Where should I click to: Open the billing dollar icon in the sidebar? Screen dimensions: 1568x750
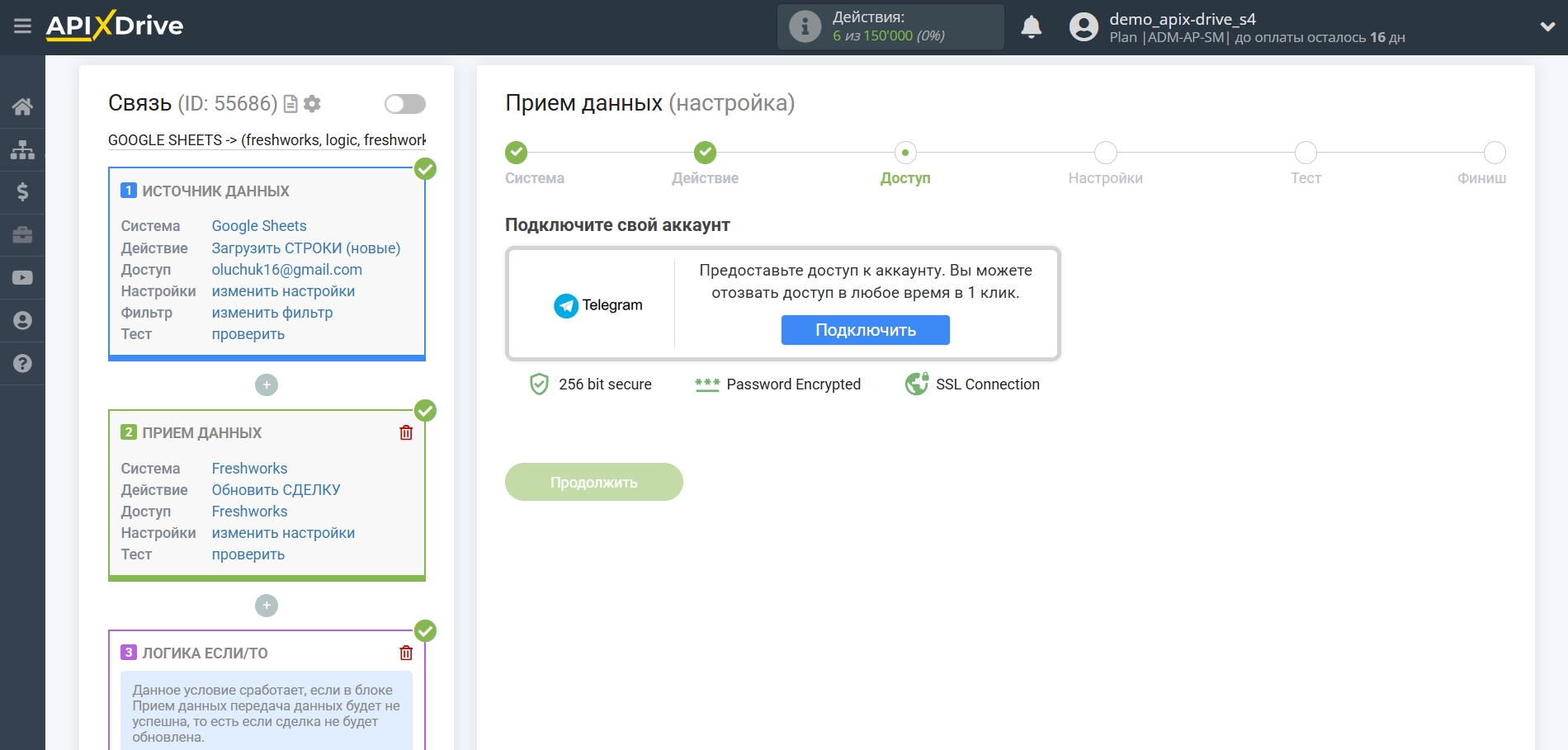click(22, 192)
